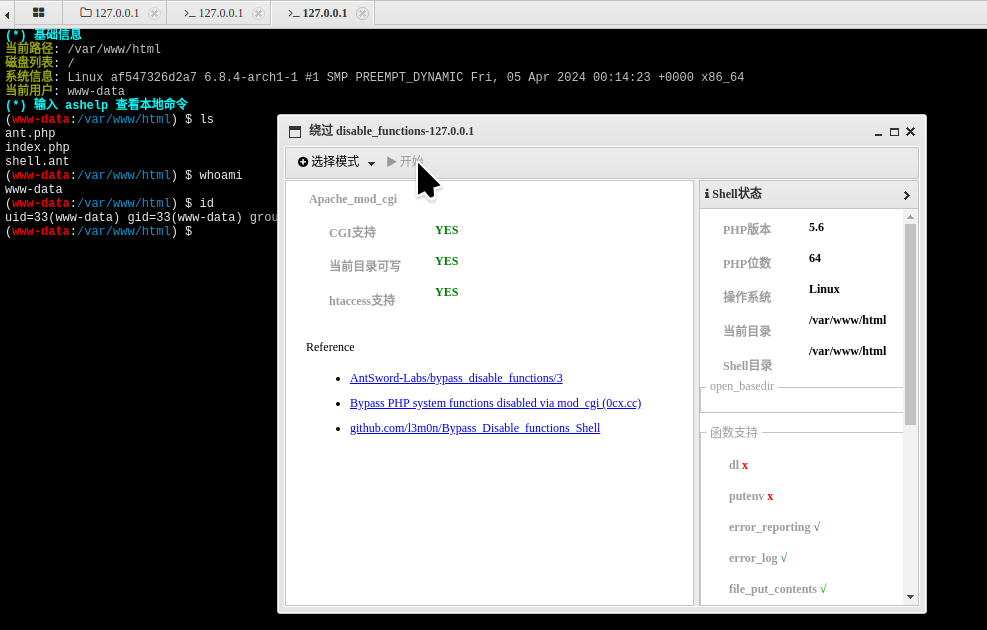Screen dimensions: 987x630
Task: Open the apps grid icon in the tab bar
Action: 38,13
